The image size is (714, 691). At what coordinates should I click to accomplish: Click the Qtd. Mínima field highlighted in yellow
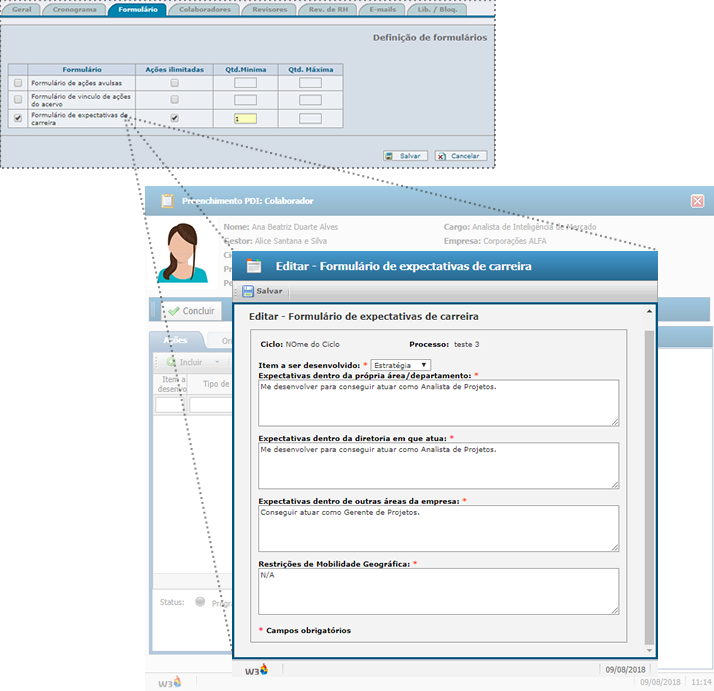pos(245,118)
